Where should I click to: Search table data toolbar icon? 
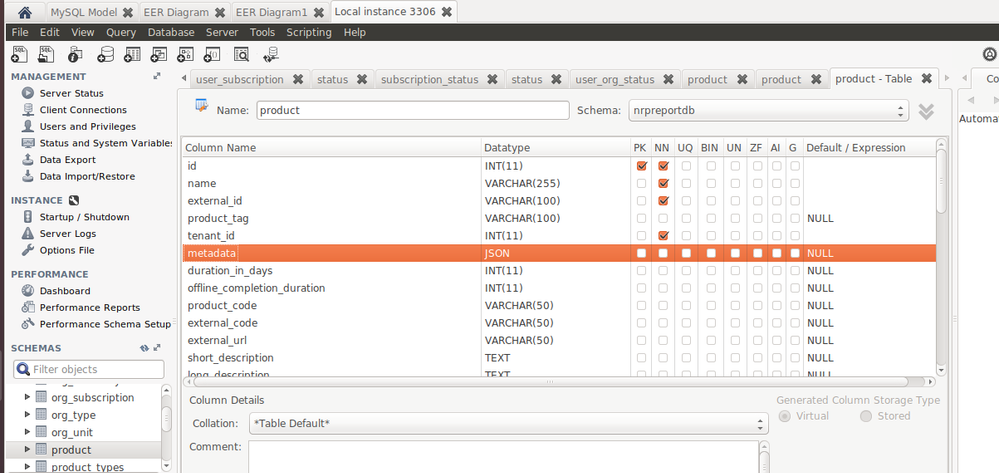[x=241, y=55]
